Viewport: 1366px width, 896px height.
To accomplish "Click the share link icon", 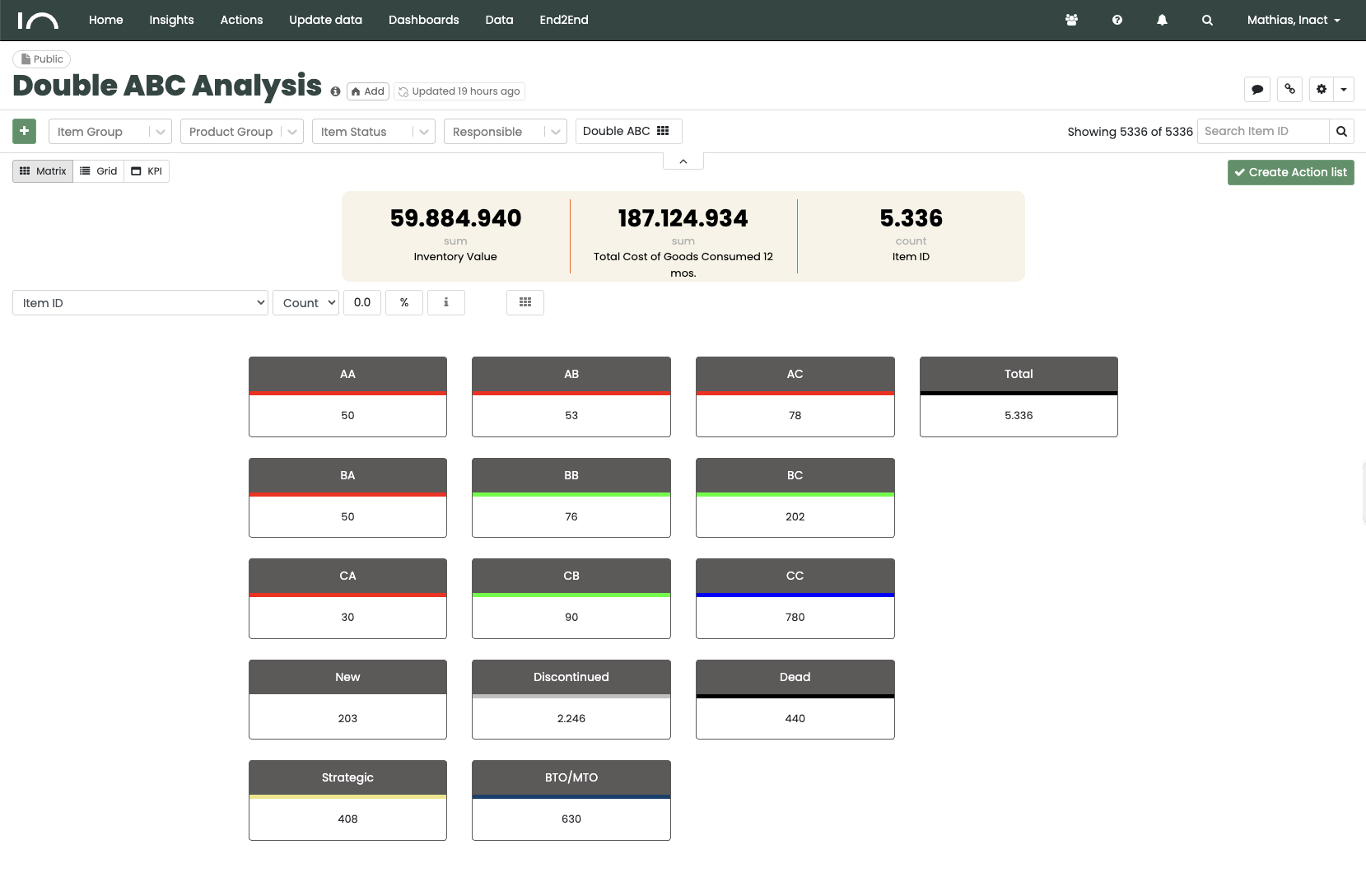I will pos(1289,89).
